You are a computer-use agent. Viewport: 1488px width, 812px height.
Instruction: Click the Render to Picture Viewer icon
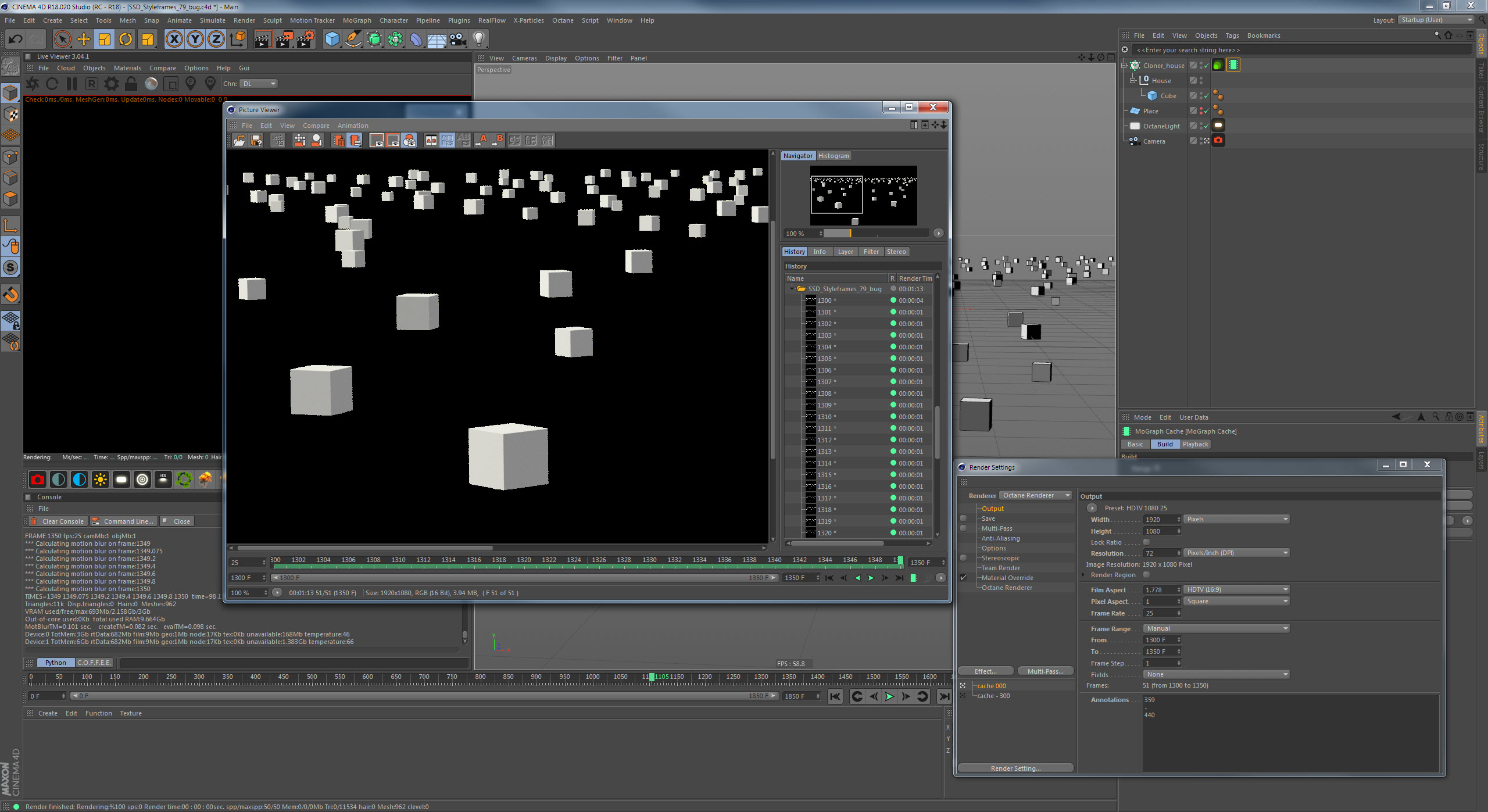coord(284,40)
